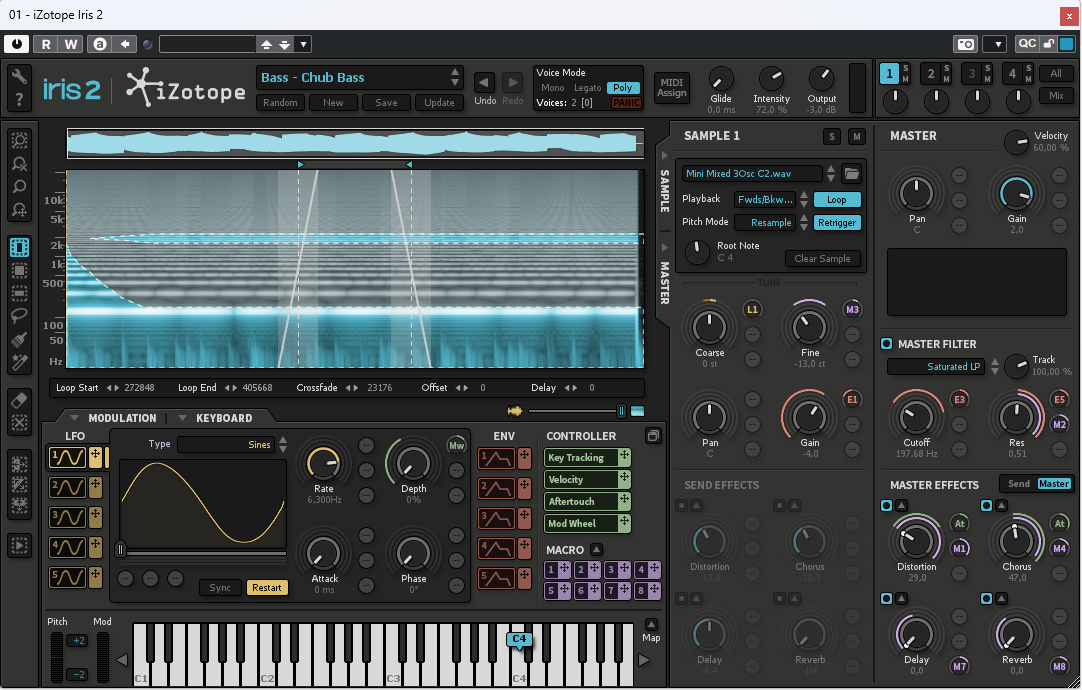
Task: Toggle the sample Loop button
Action: coord(837,199)
